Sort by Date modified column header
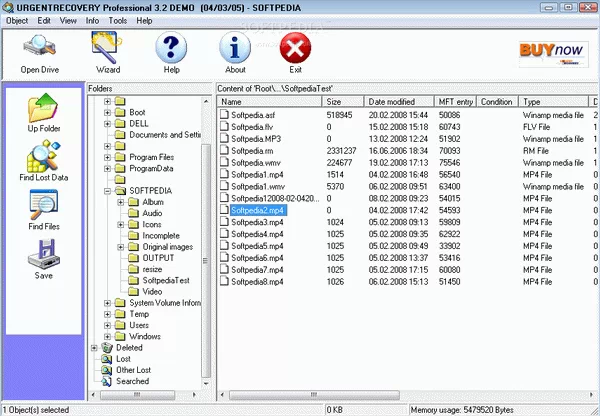Viewport: 600px width, 416px height. click(x=399, y=102)
